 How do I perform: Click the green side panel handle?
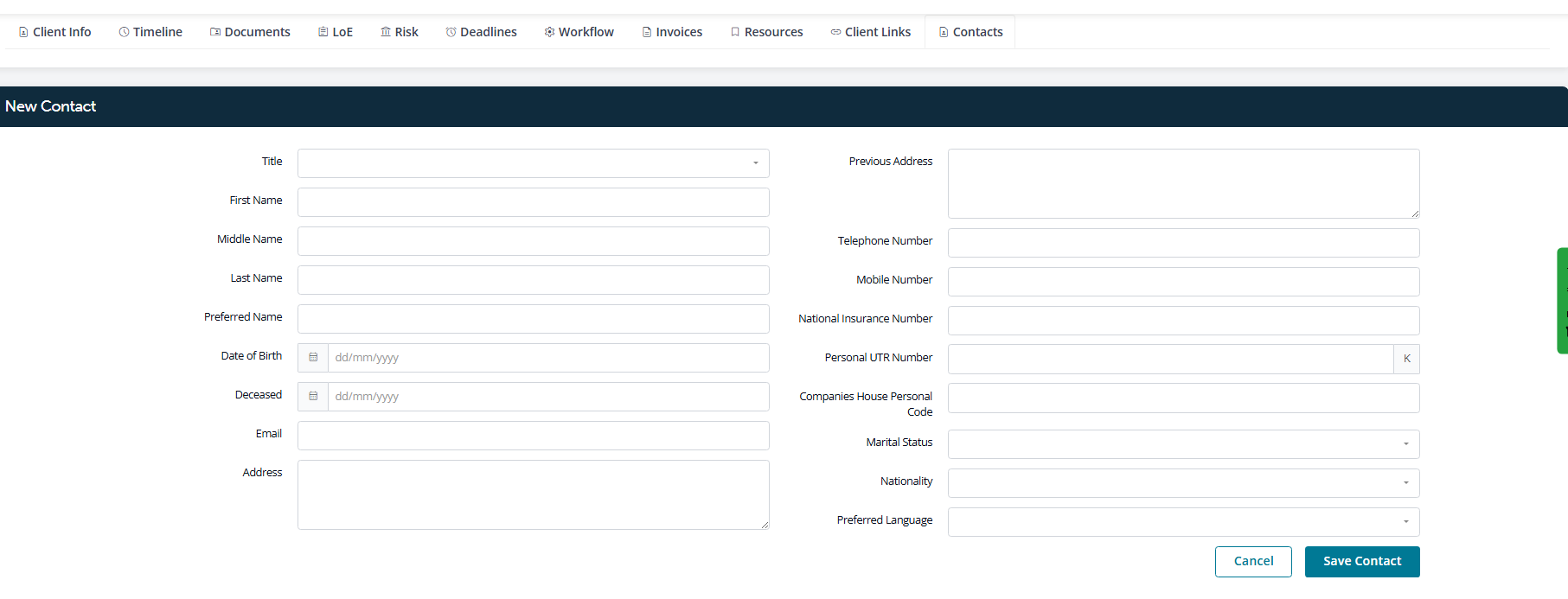click(1562, 301)
